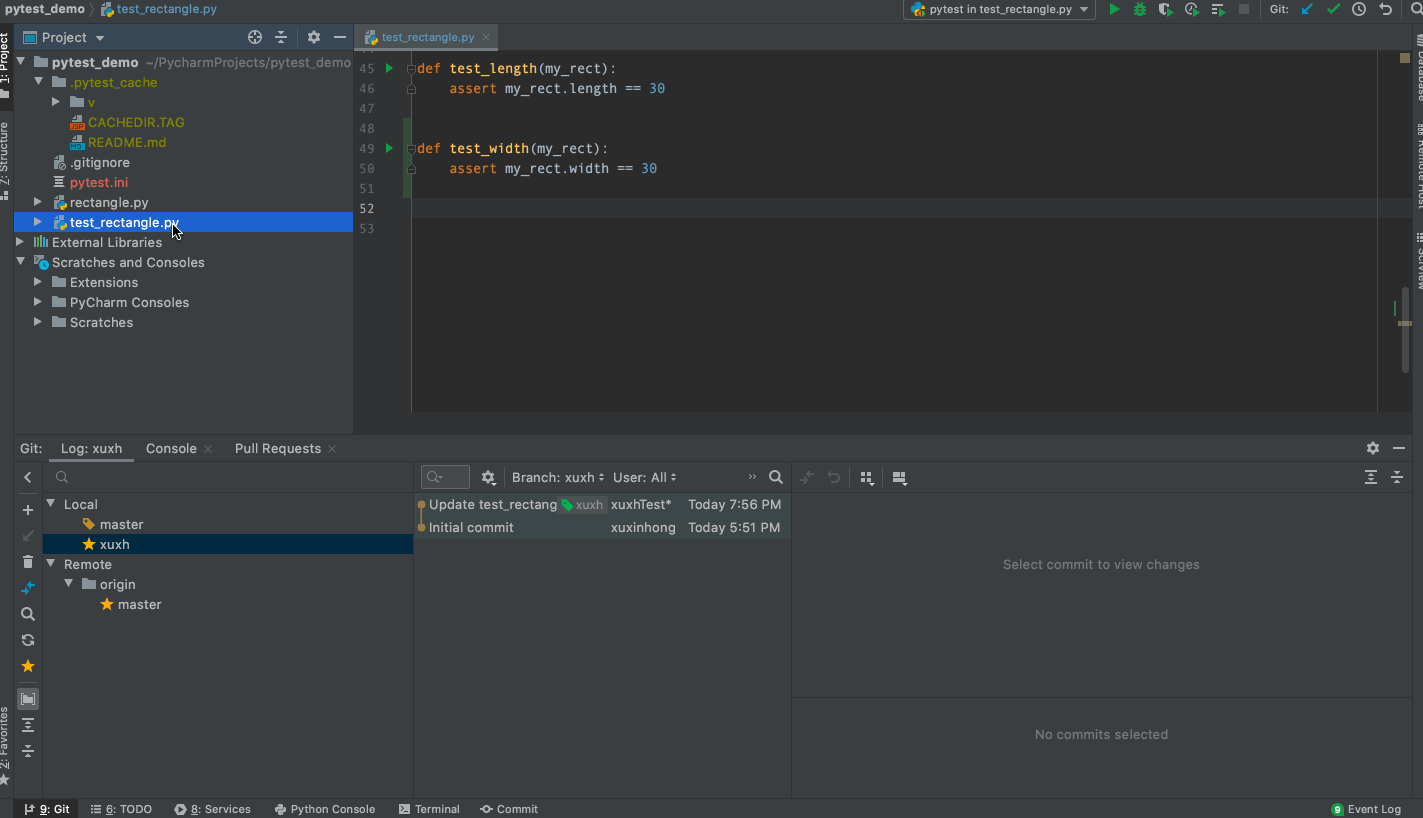Image resolution: width=1423 pixels, height=818 pixels.
Task: Select test_rectangle.py editor tab
Action: [x=428, y=37]
